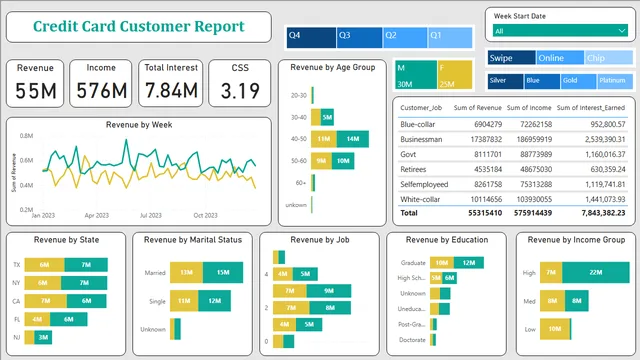The height and width of the screenshot is (360, 640).
Task: Click the Graduate 12M teal bar
Action: click(x=469, y=262)
